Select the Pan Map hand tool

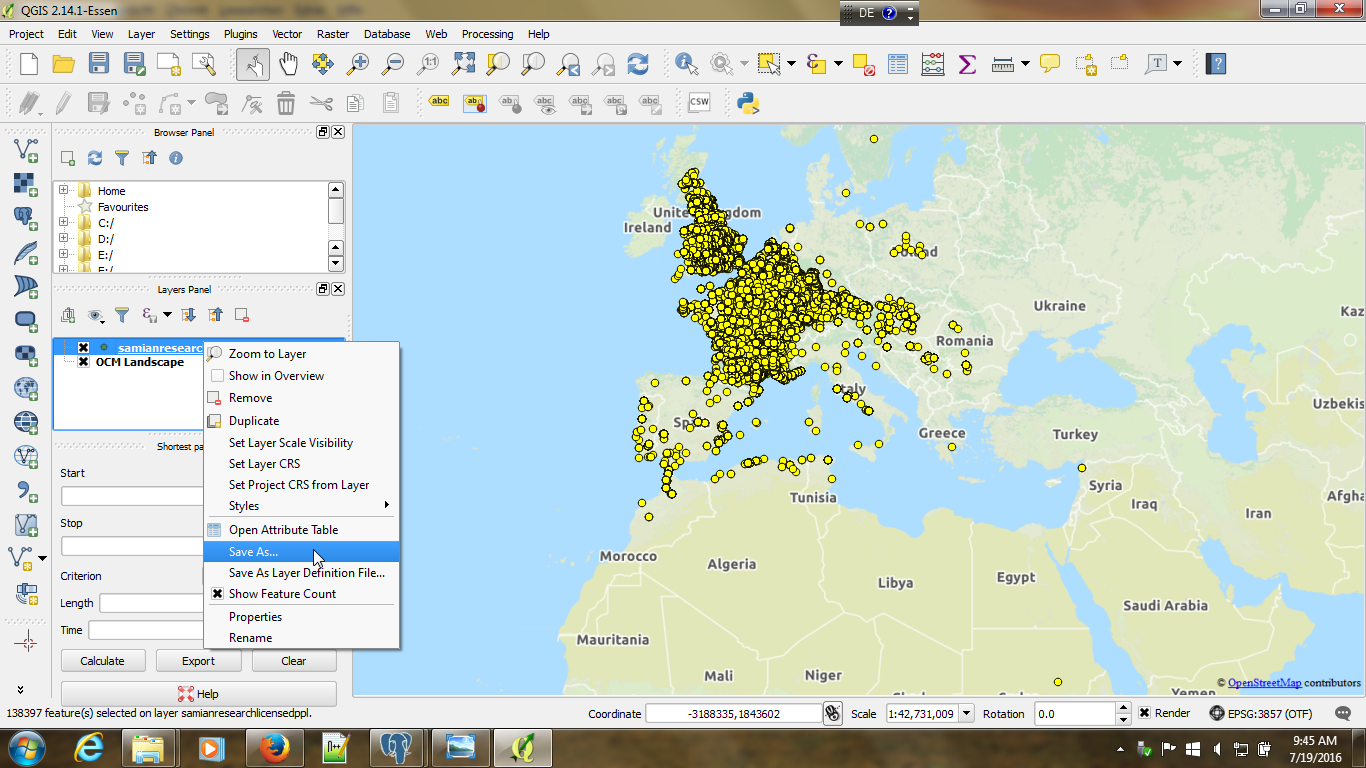(288, 64)
